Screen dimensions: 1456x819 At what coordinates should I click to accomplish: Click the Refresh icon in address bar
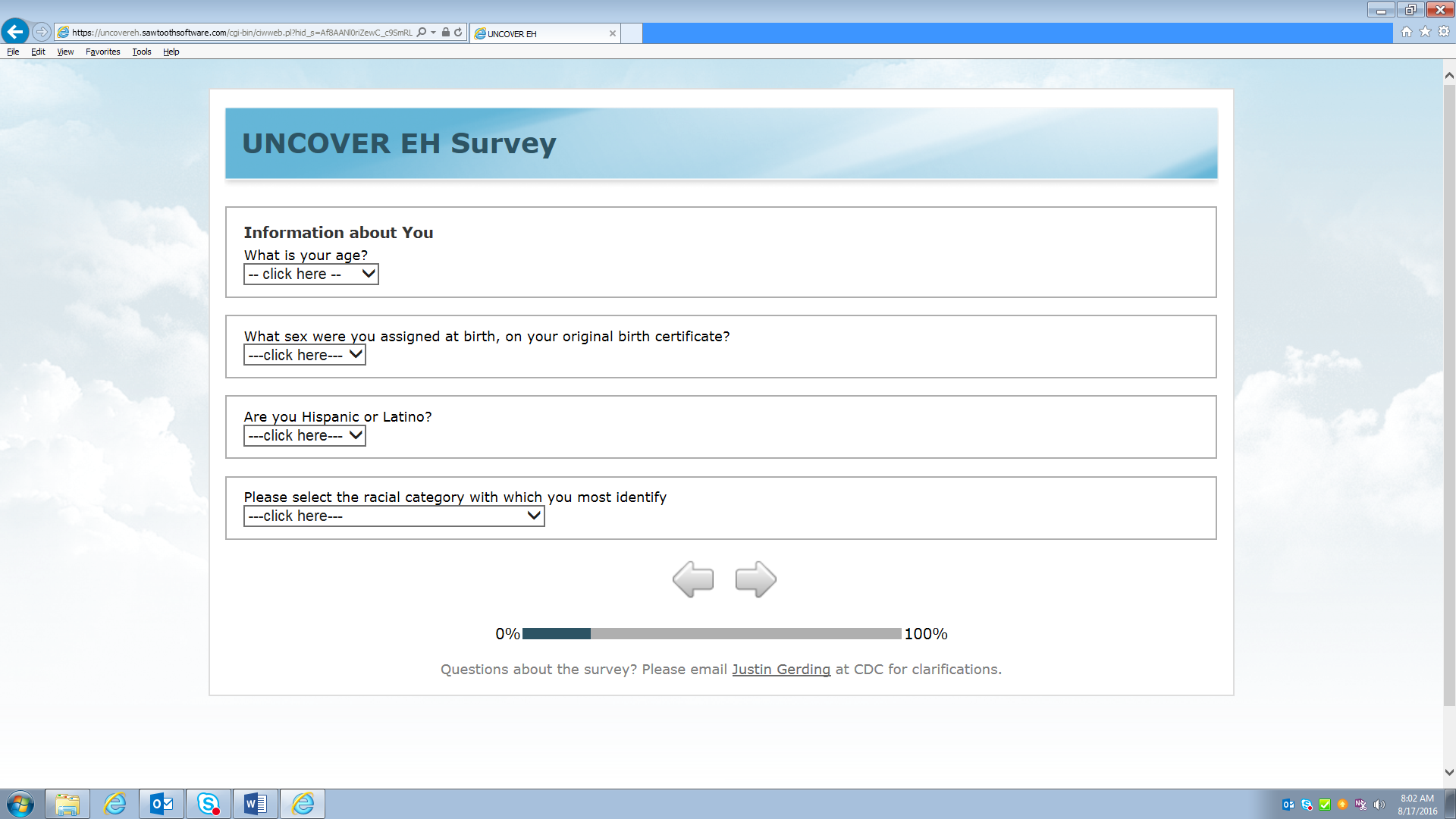(458, 33)
